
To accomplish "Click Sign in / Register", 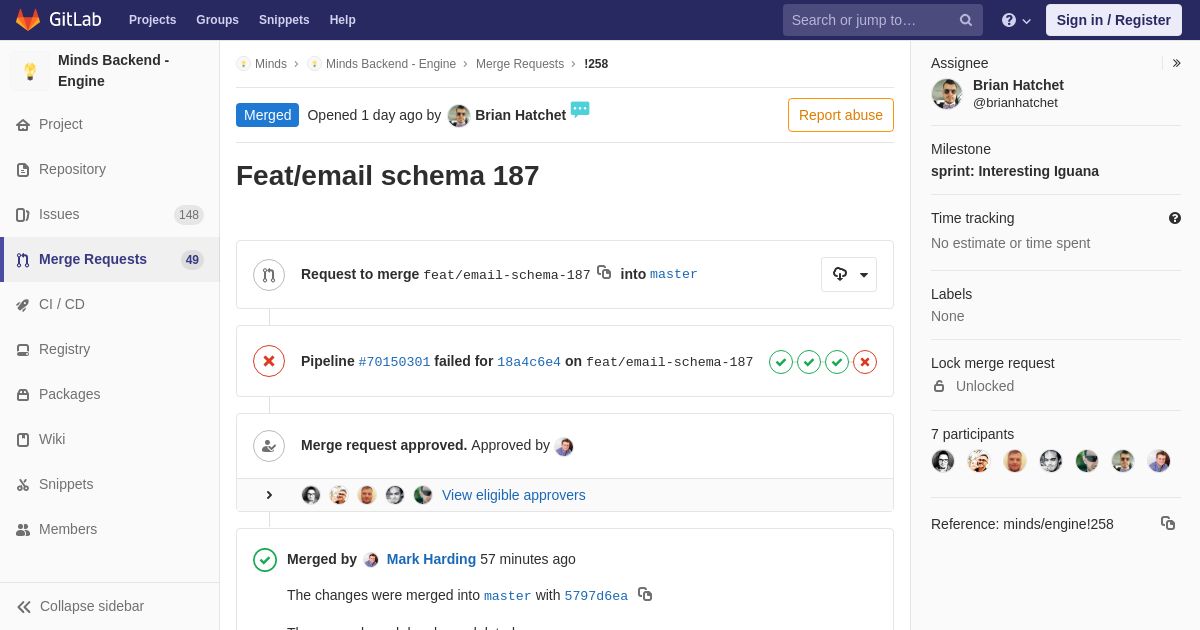I will [1114, 20].
